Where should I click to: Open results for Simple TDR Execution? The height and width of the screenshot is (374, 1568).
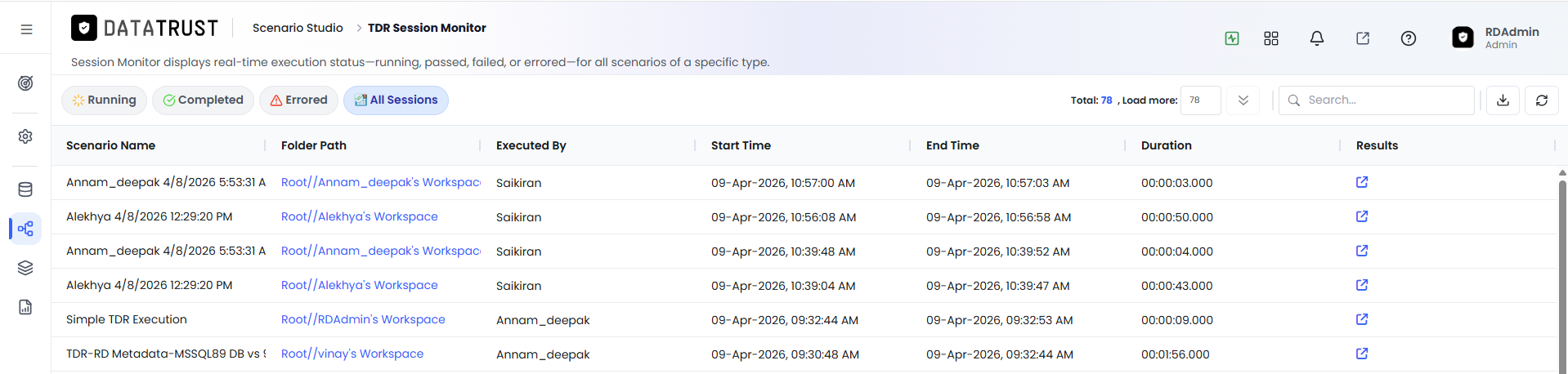[x=1362, y=319]
